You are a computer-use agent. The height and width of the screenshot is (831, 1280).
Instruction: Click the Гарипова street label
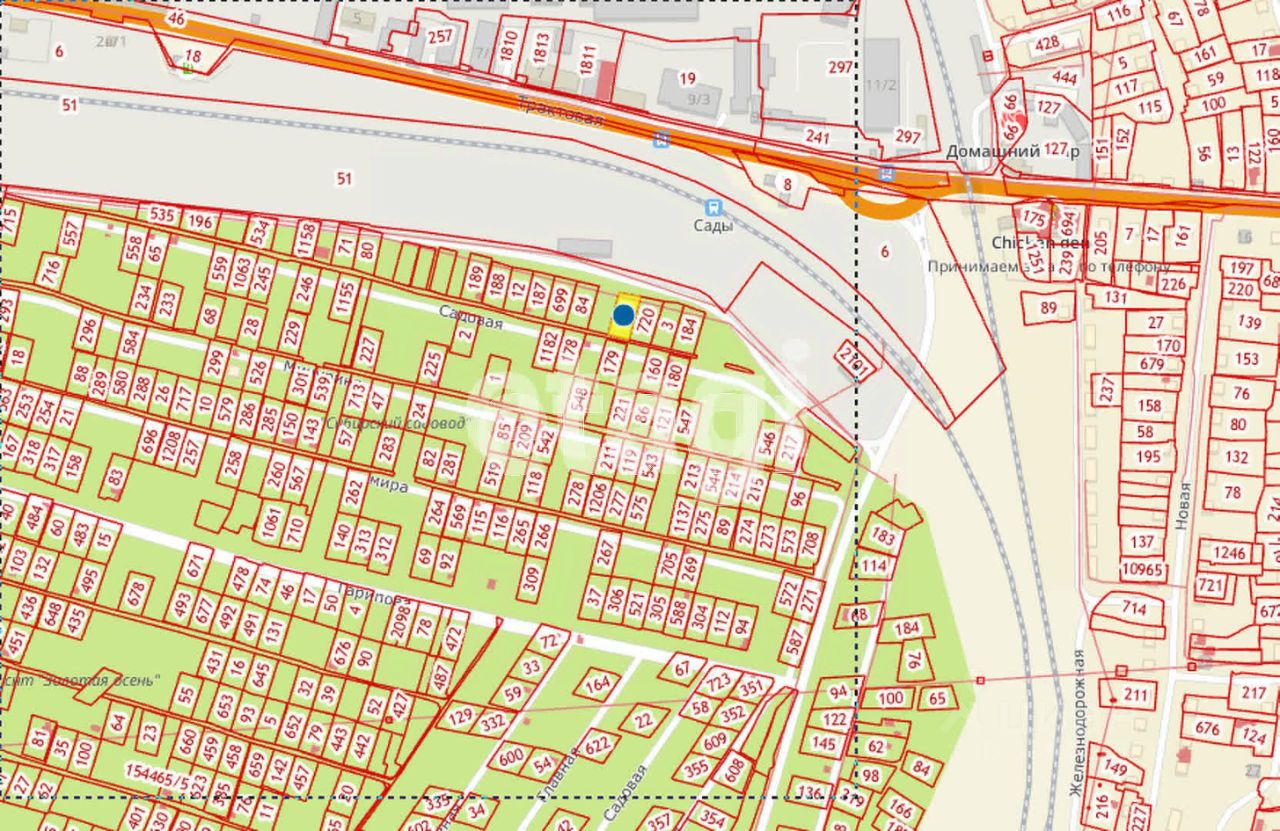point(374,594)
